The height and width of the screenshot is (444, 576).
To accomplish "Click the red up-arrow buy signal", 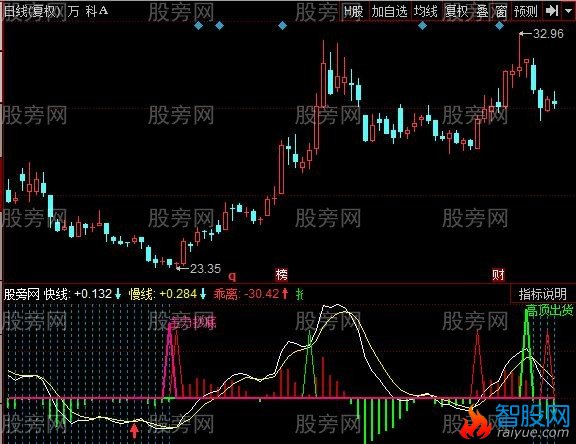I will coord(134,431).
